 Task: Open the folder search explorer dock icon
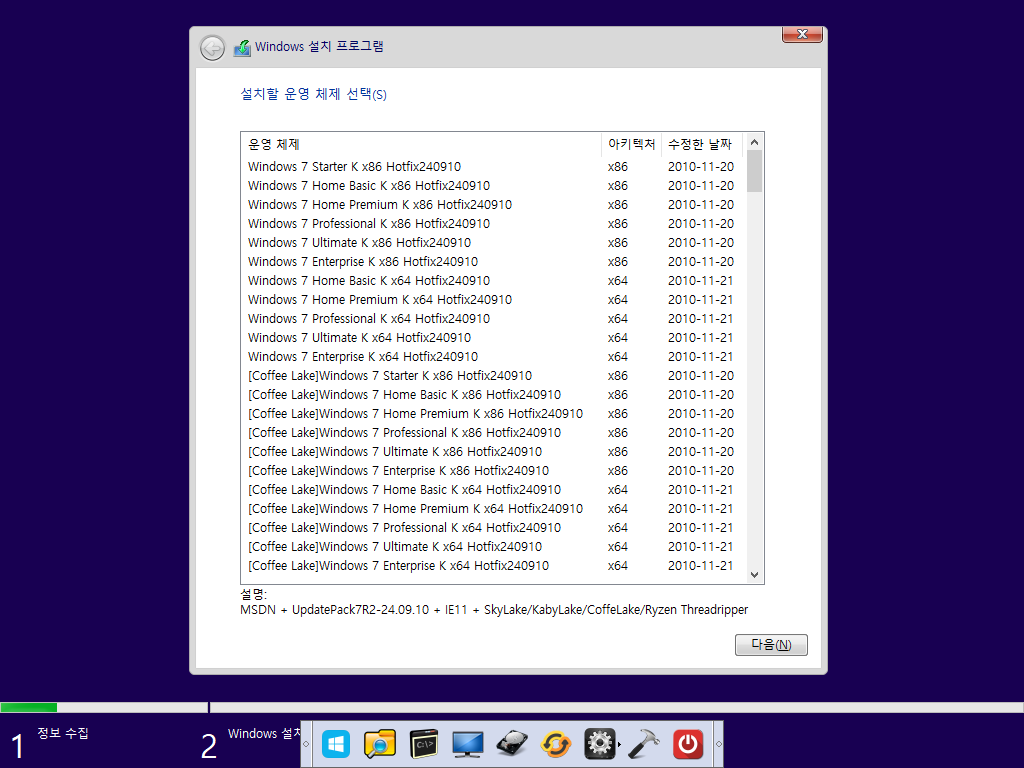379,744
